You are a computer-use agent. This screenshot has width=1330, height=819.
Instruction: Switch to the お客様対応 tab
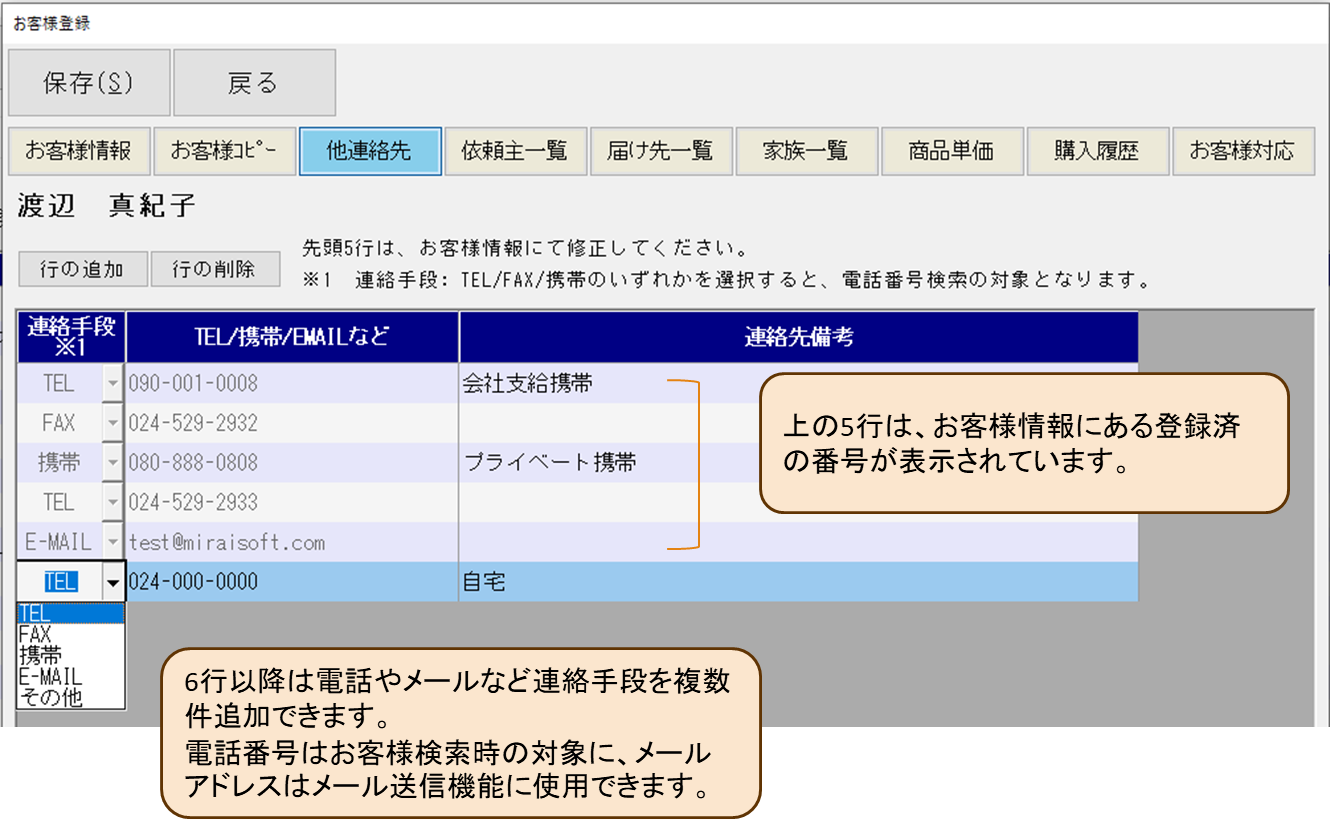(x=1242, y=151)
